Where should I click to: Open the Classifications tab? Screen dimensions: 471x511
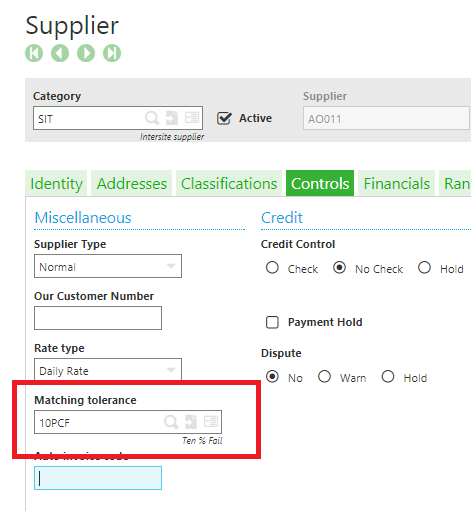[x=229, y=183]
